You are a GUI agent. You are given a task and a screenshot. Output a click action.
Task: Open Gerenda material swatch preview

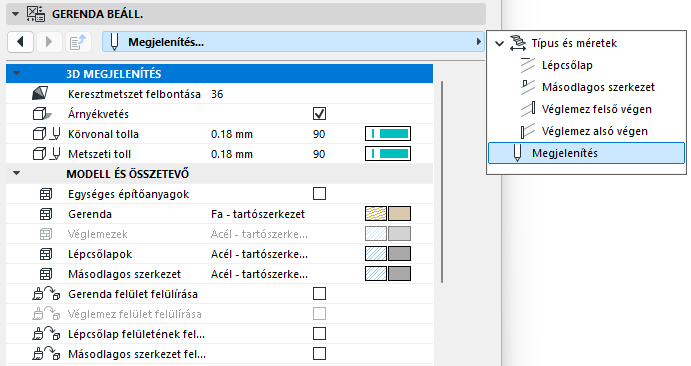pyautogui.click(x=388, y=214)
